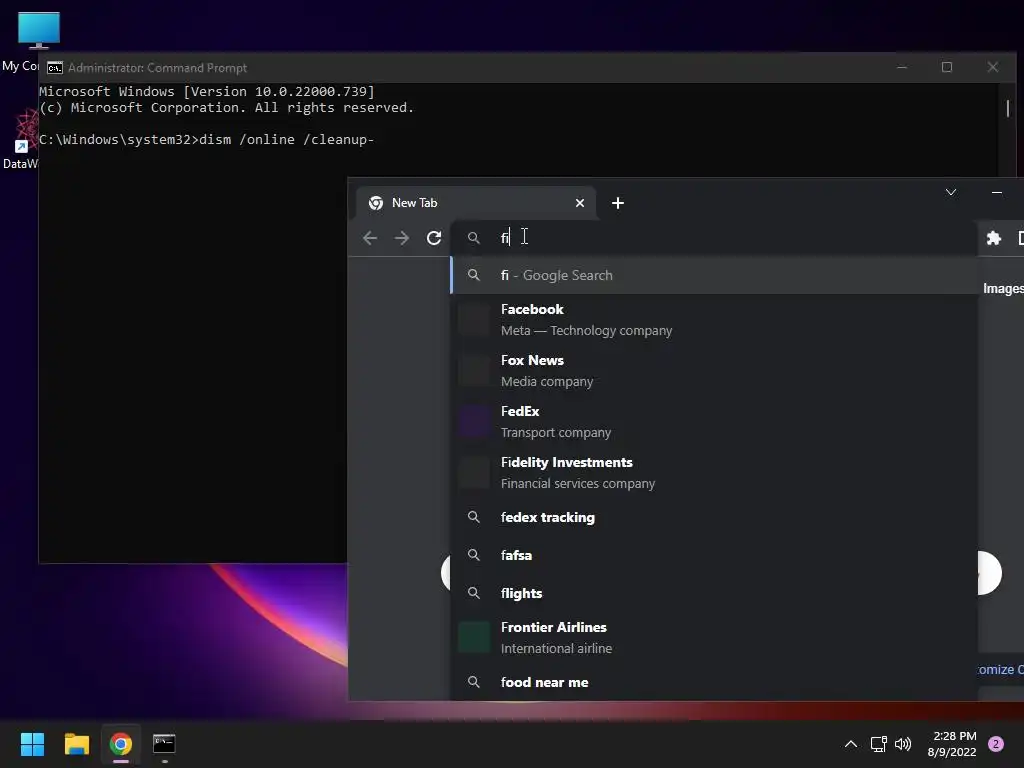This screenshot has height=768, width=1024.
Task: Click search icon beside 'fafsa'
Action: (473, 555)
